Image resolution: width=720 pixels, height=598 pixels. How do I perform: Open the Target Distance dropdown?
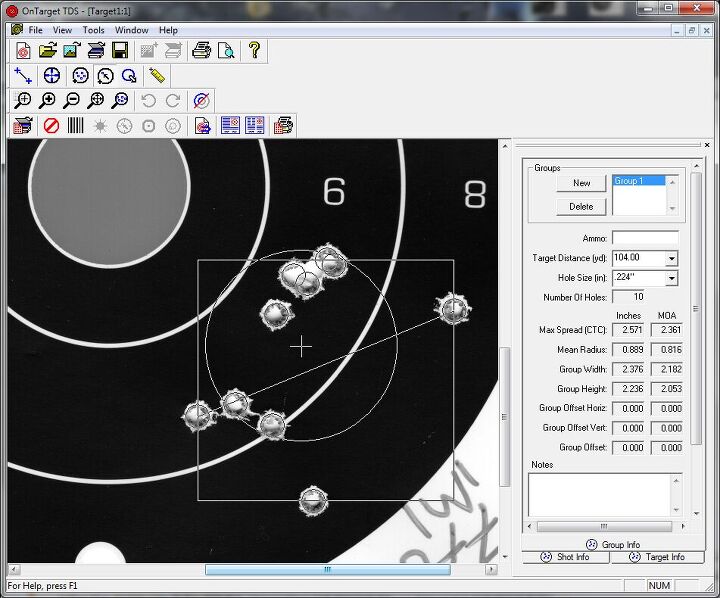click(x=671, y=258)
